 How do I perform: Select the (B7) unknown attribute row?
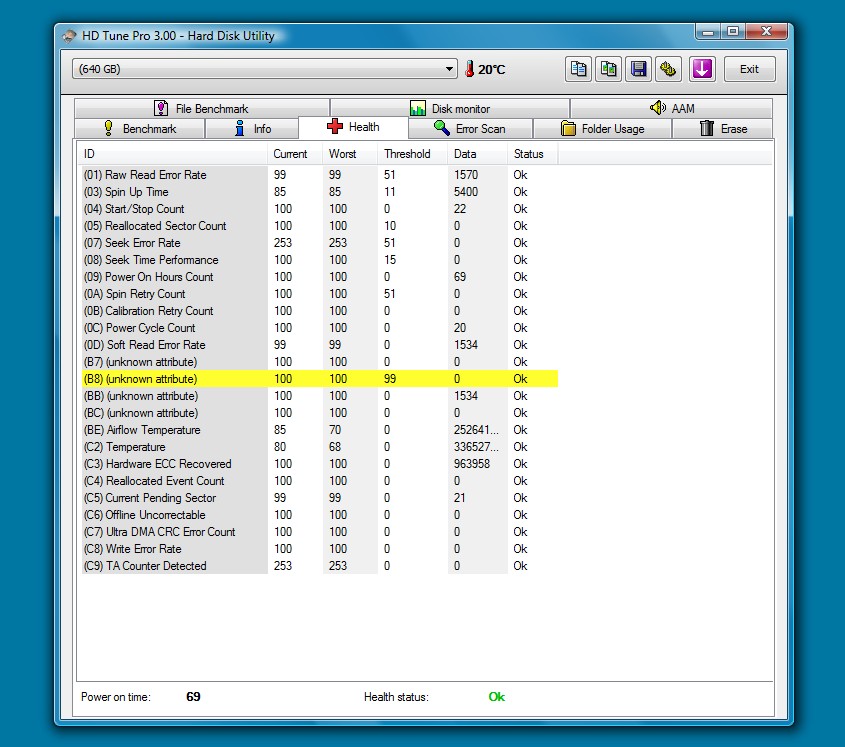[320, 362]
